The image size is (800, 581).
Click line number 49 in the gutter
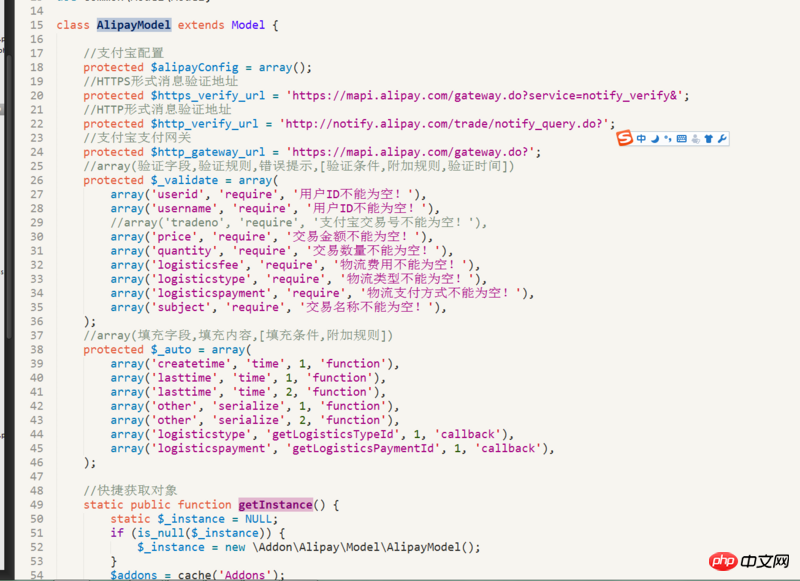click(x=36, y=505)
